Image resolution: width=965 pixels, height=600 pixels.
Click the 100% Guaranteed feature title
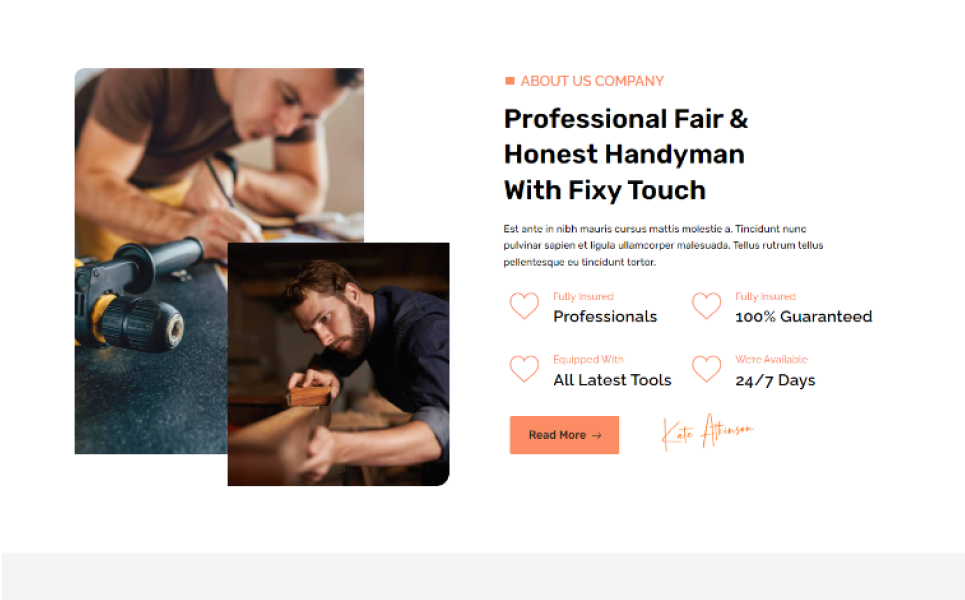804,316
